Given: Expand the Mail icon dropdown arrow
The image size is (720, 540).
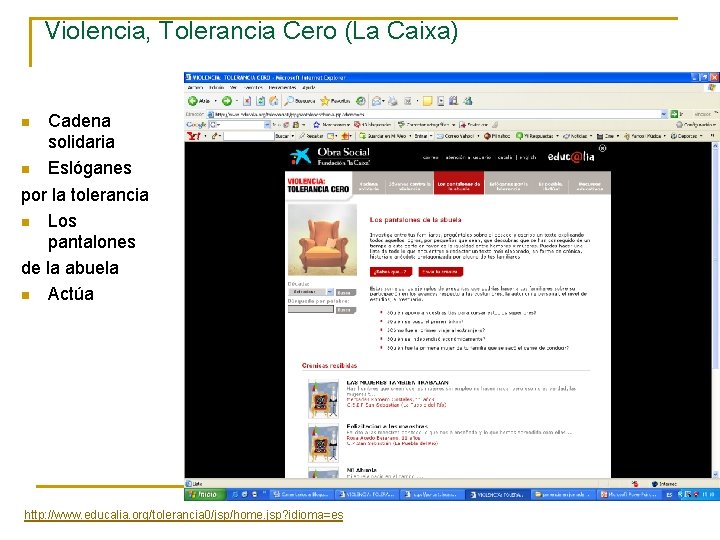Looking at the screenshot, I should [384, 101].
